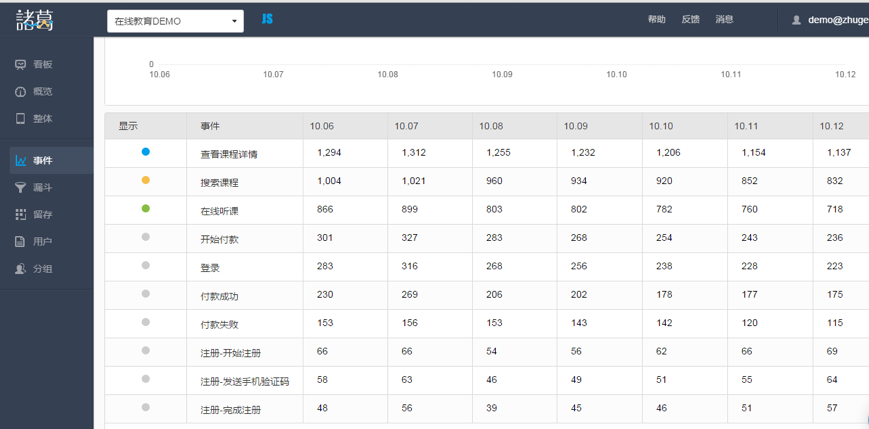Enable display dot for 登录
The image size is (869, 429).
click(146, 265)
